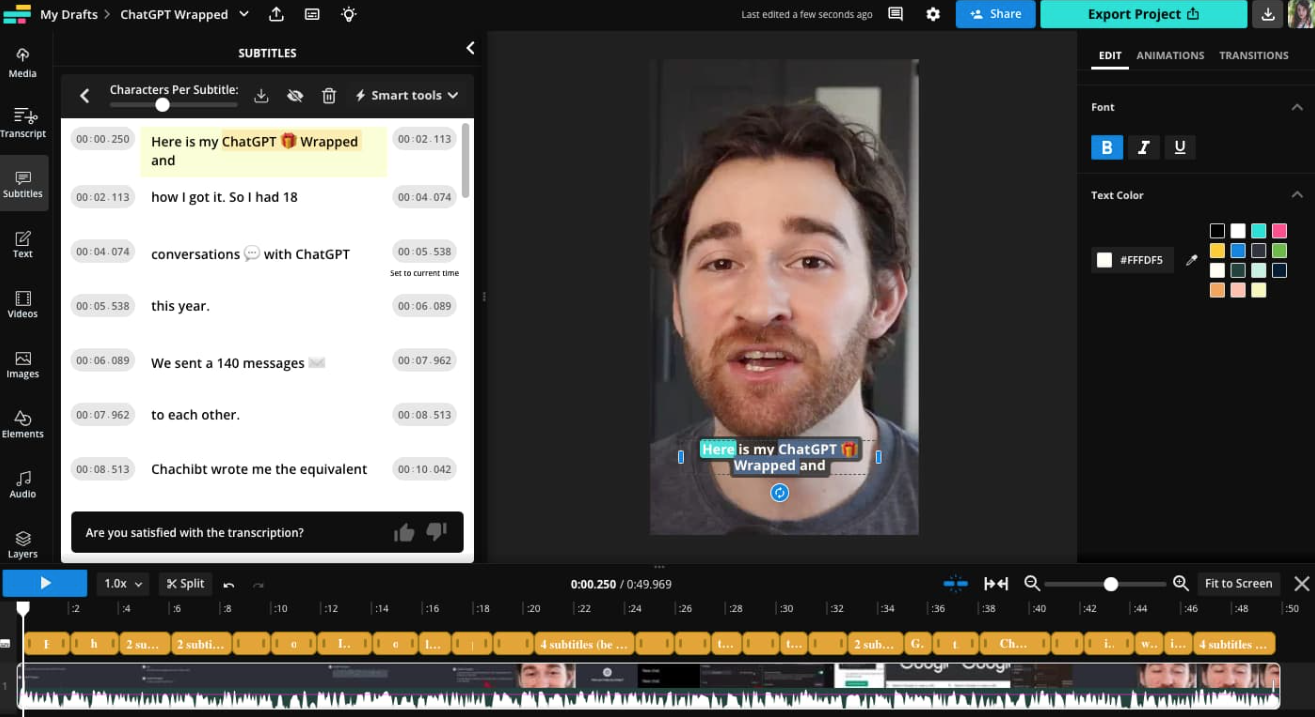Toggle underline text formatting
The width and height of the screenshot is (1315, 717).
tap(1180, 147)
